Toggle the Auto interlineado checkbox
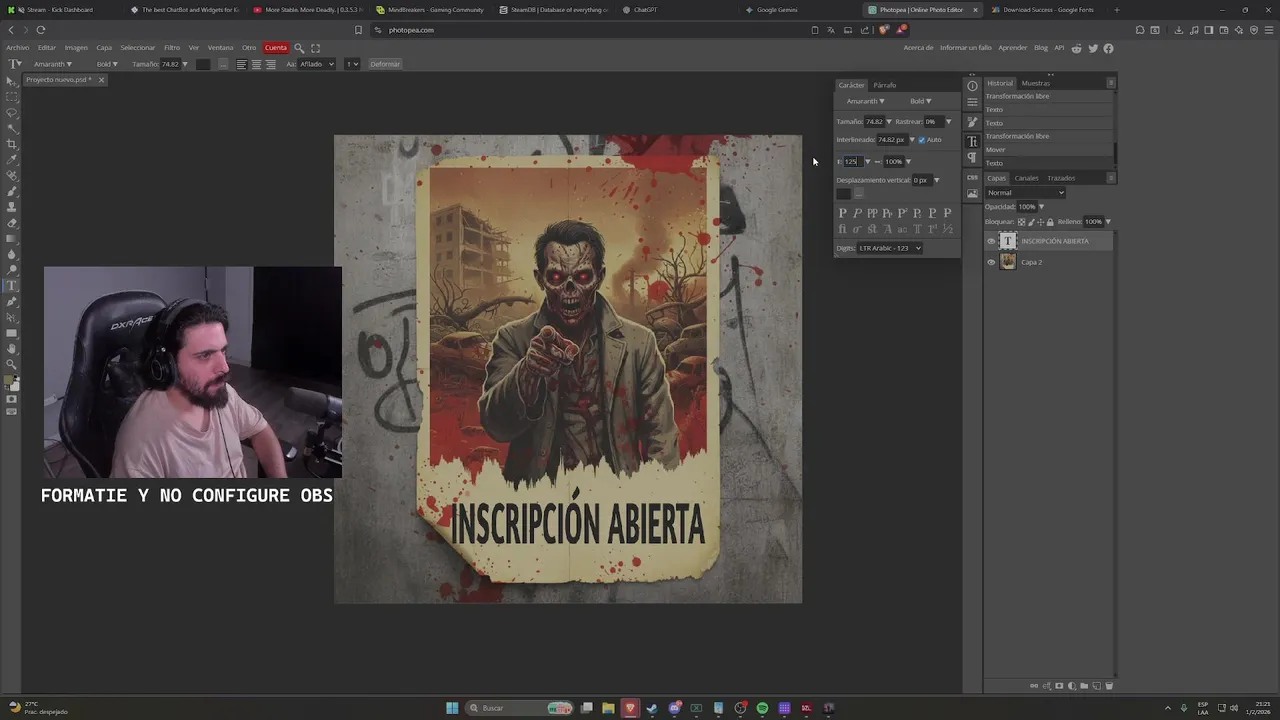This screenshot has width=1280, height=720. (x=922, y=140)
